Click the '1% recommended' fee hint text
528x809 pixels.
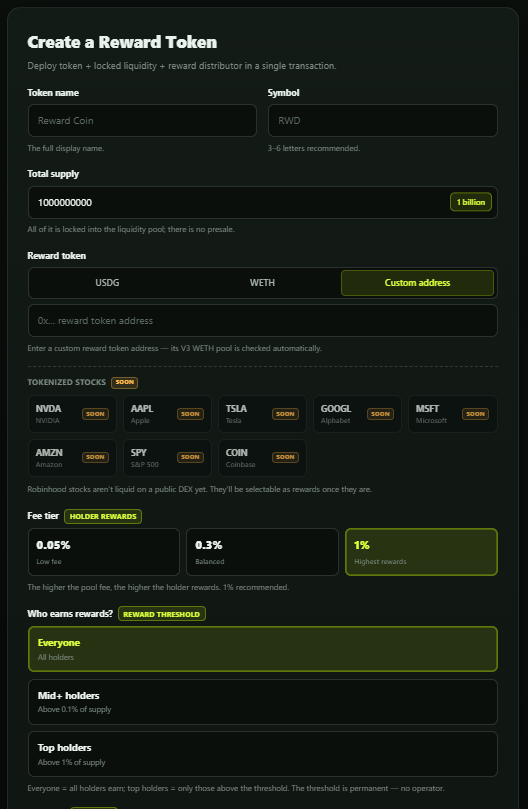158,587
